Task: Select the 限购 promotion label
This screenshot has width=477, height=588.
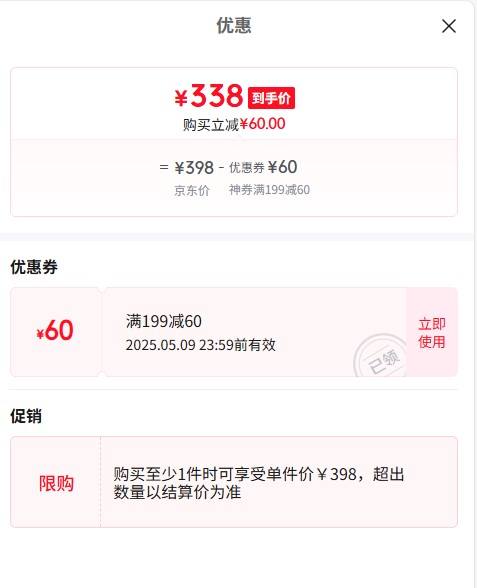Action: click(x=56, y=483)
